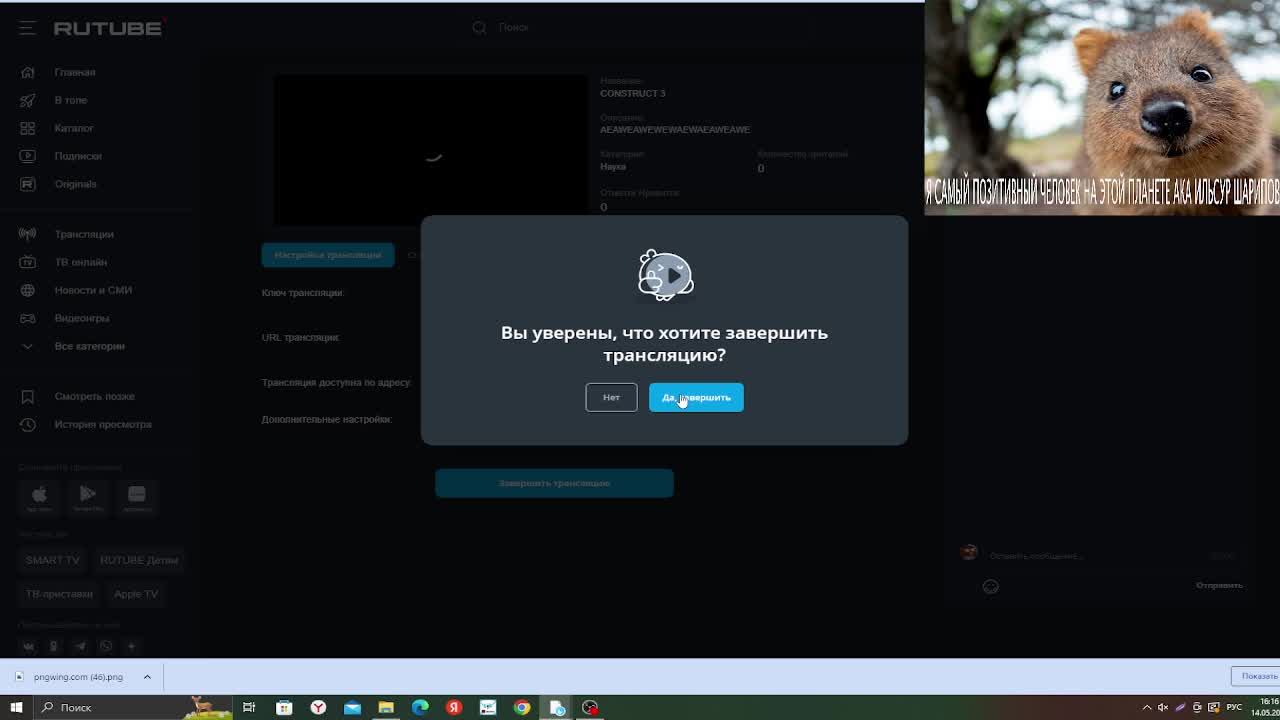Open 'История просмотра' in the sidebar

pyautogui.click(x=103, y=424)
